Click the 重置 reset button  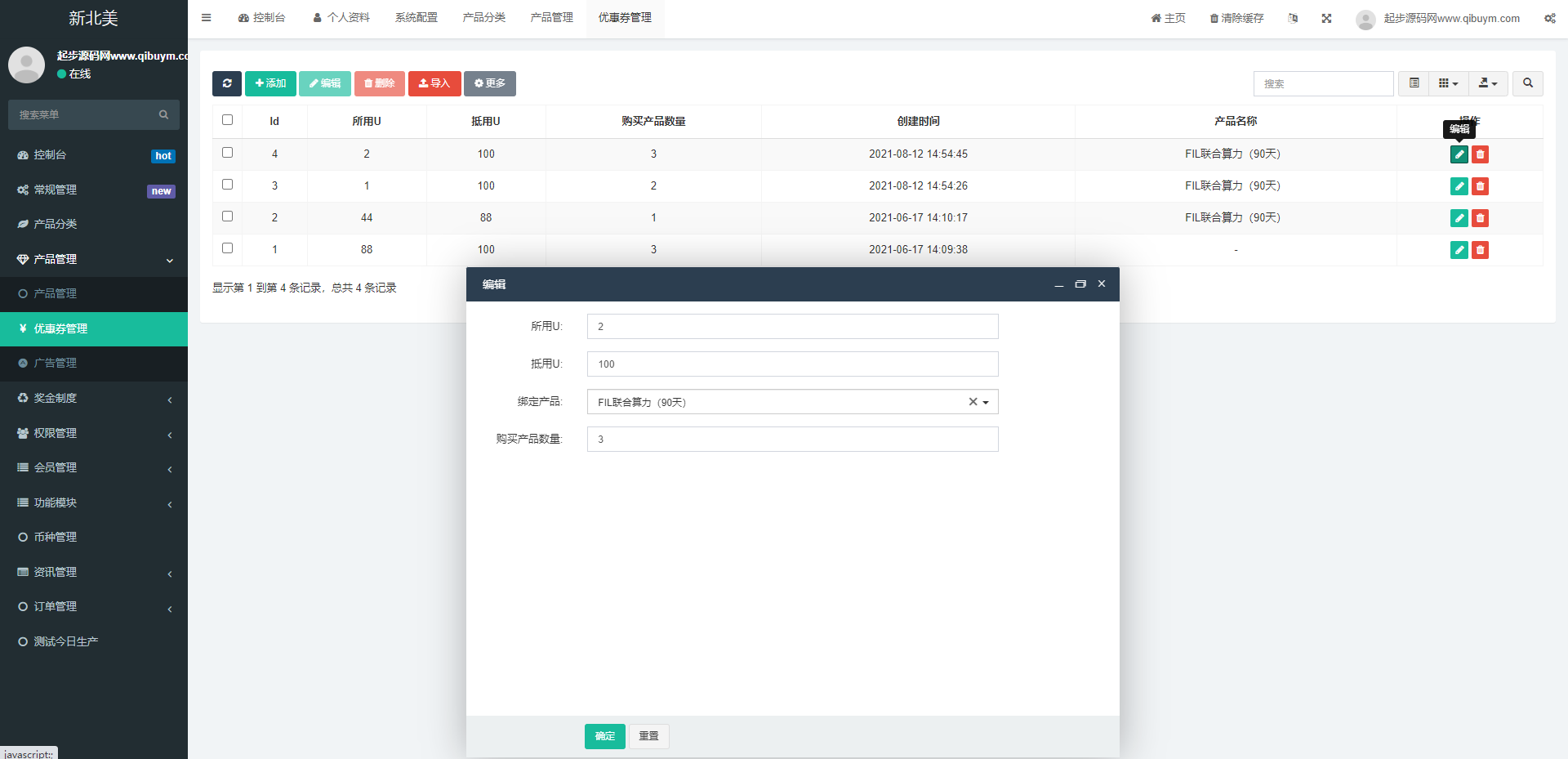(x=648, y=736)
